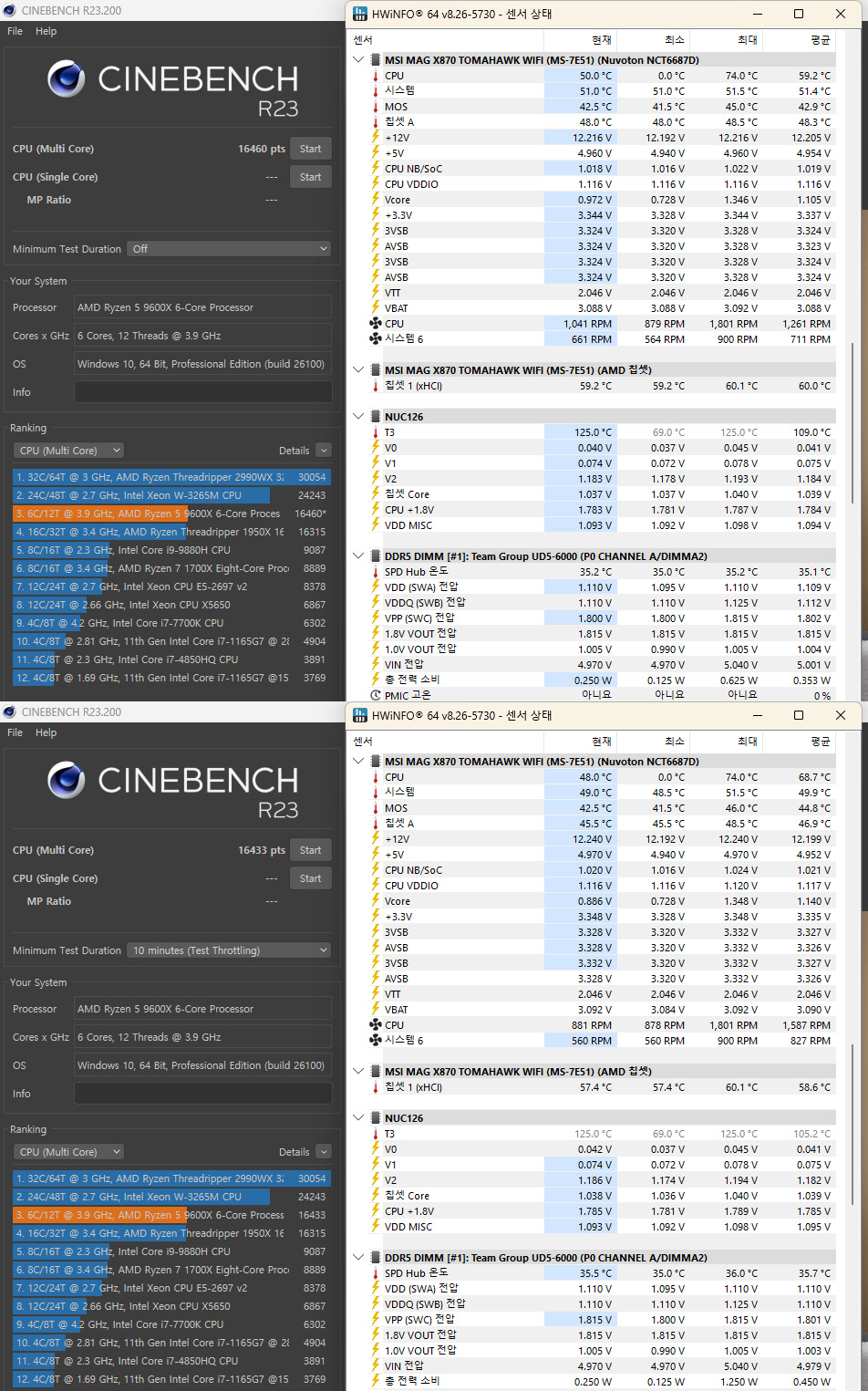Viewport: 868px width, 1391px height.
Task: Collapse Nuvoton NCT6687D group above CPU 50.0 °C row
Action: 358,60
